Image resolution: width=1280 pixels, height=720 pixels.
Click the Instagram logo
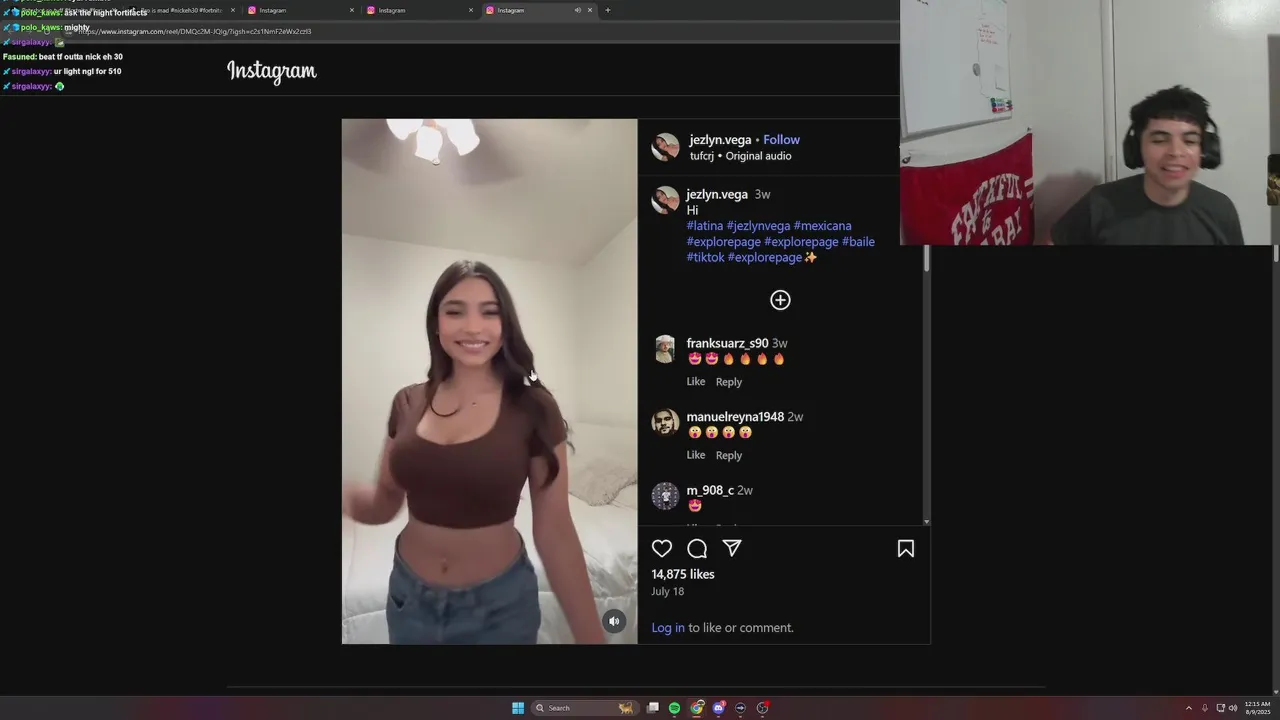pyautogui.click(x=272, y=71)
